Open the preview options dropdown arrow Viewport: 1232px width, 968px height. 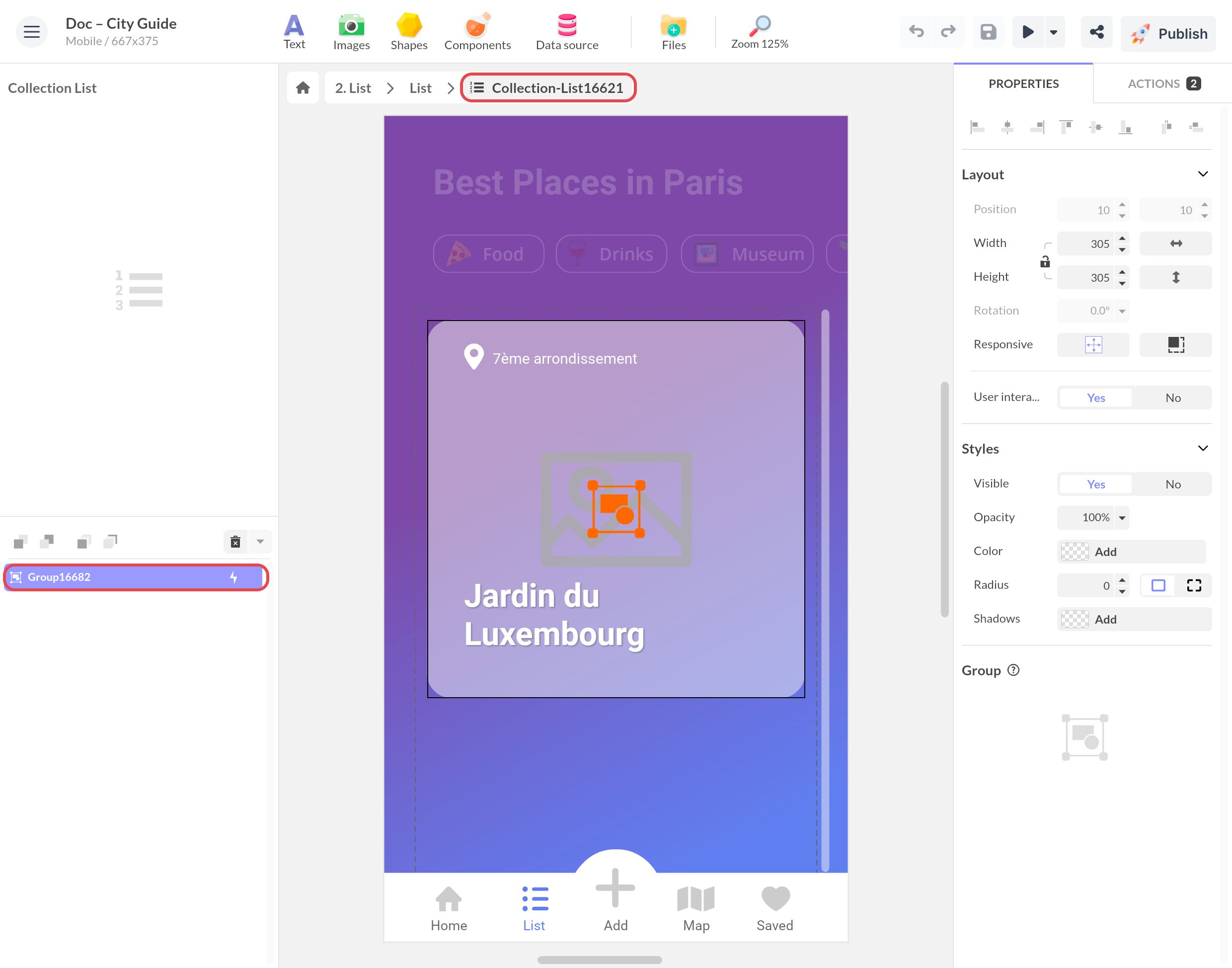pyautogui.click(x=1054, y=32)
